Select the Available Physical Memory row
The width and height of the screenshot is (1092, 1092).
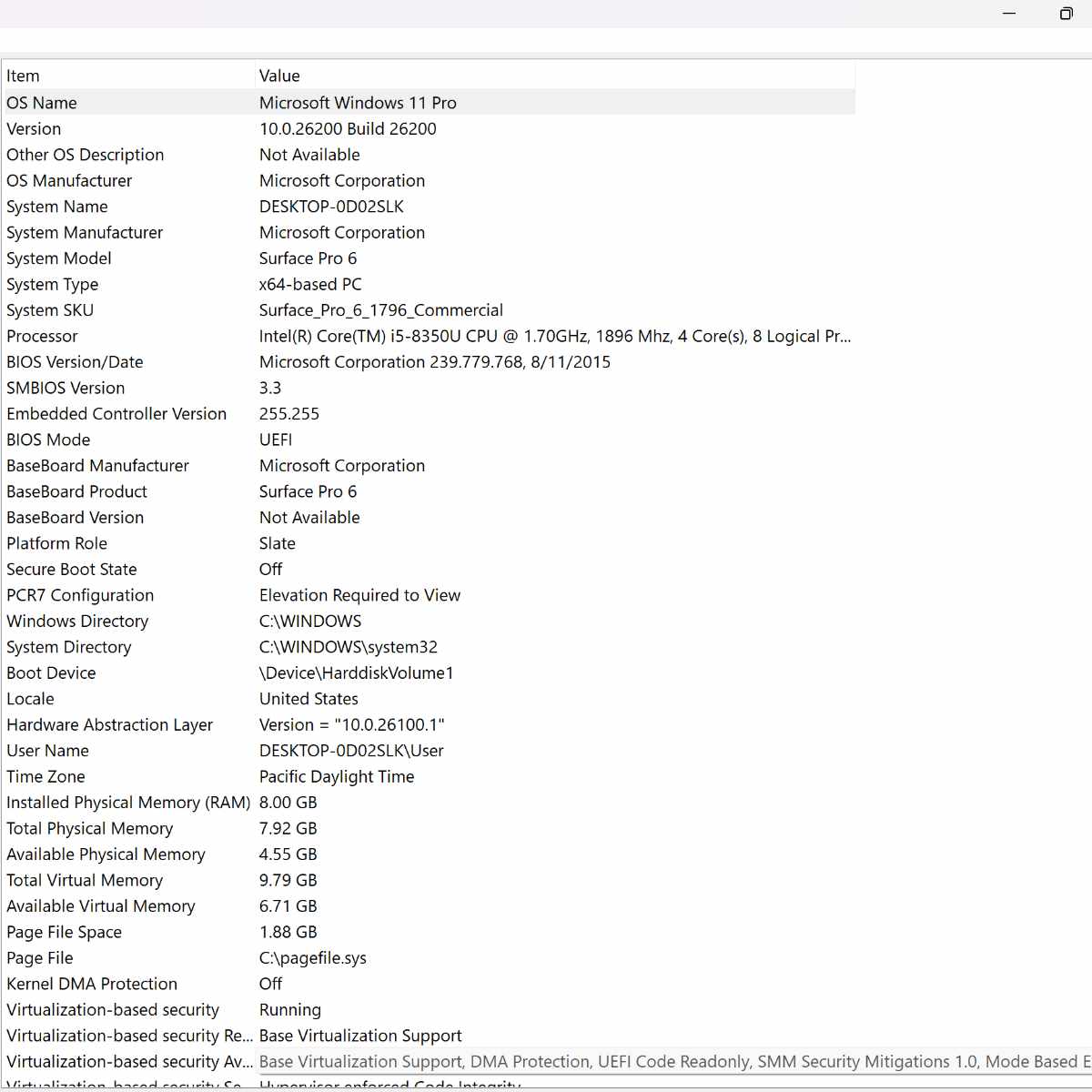click(x=429, y=855)
